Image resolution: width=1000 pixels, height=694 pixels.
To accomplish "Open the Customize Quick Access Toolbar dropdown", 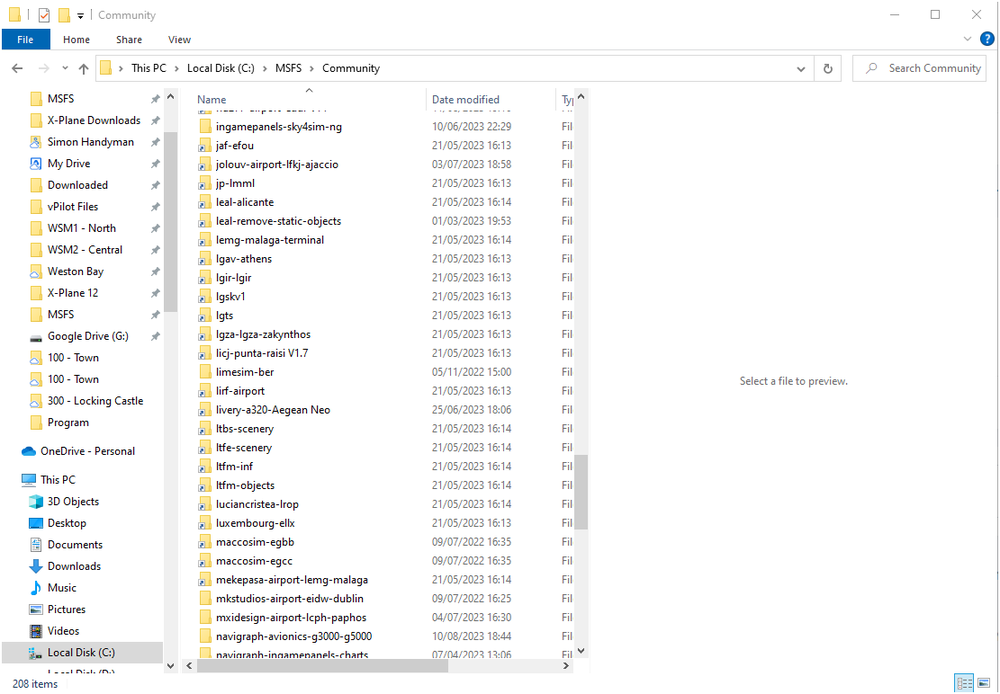I will (79, 15).
